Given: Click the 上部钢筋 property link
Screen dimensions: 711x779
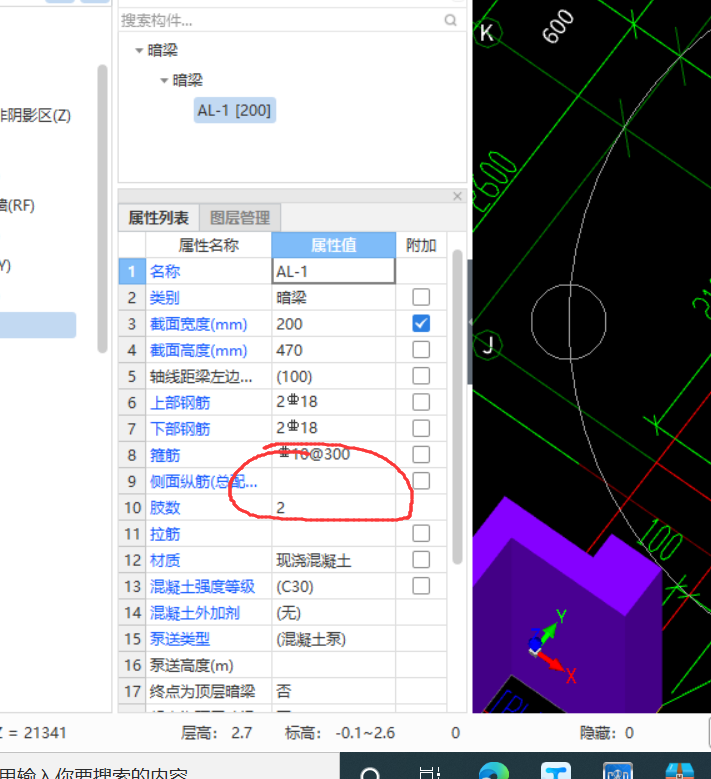Looking at the screenshot, I should coord(180,402).
